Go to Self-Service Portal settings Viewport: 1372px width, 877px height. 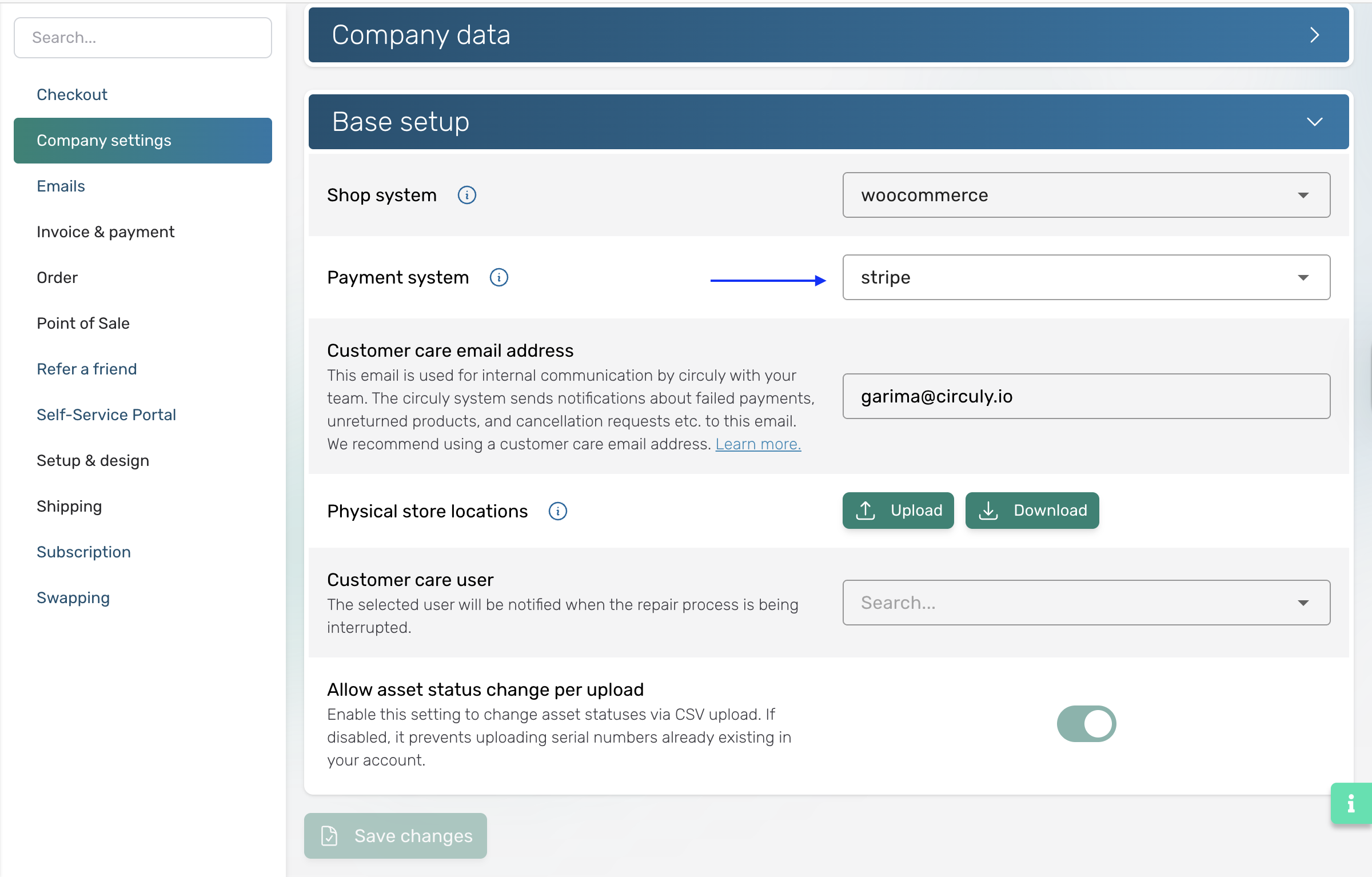(x=106, y=414)
